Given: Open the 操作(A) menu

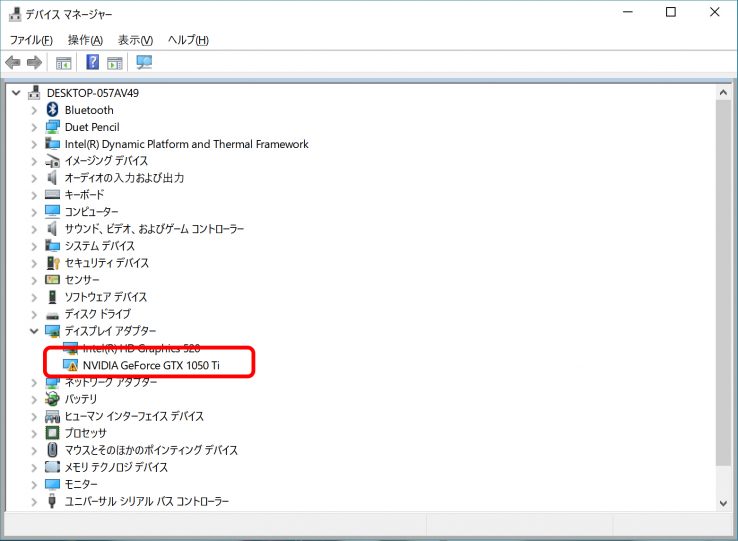Looking at the screenshot, I should pyautogui.click(x=85, y=40).
